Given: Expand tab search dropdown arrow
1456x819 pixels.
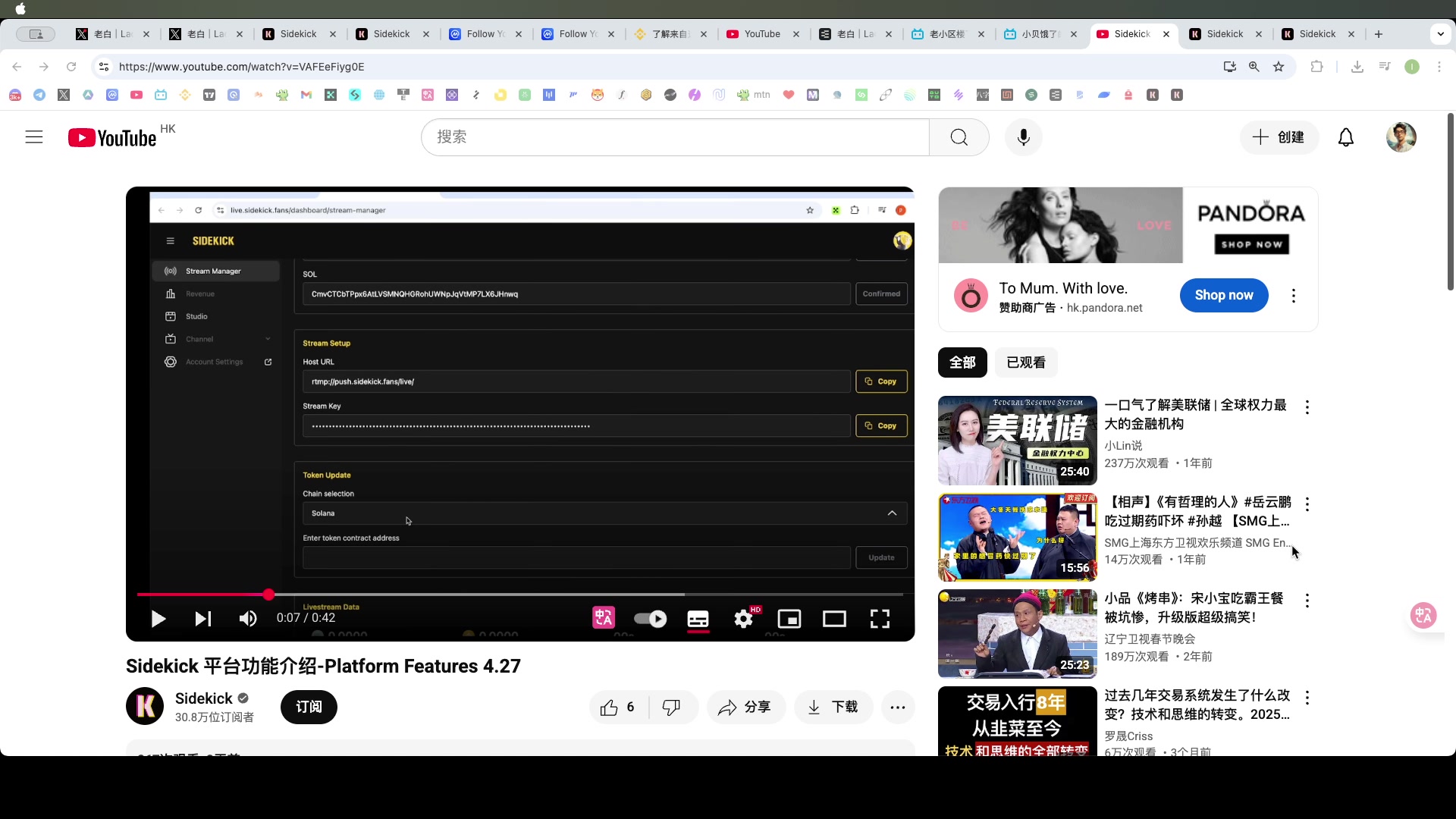Looking at the screenshot, I should tap(1440, 34).
